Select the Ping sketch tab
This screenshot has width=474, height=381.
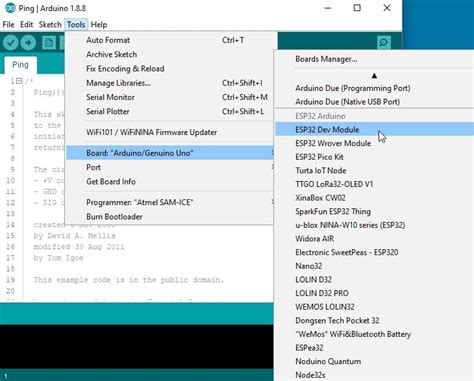[20, 65]
